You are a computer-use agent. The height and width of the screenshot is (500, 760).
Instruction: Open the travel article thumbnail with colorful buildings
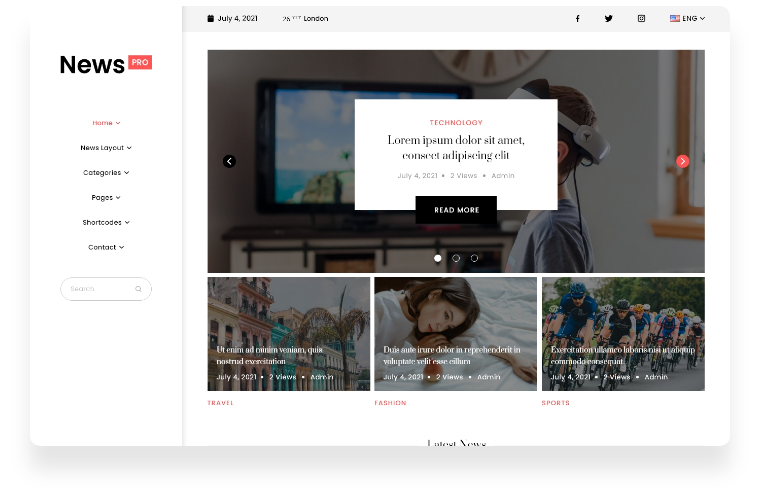tap(289, 334)
